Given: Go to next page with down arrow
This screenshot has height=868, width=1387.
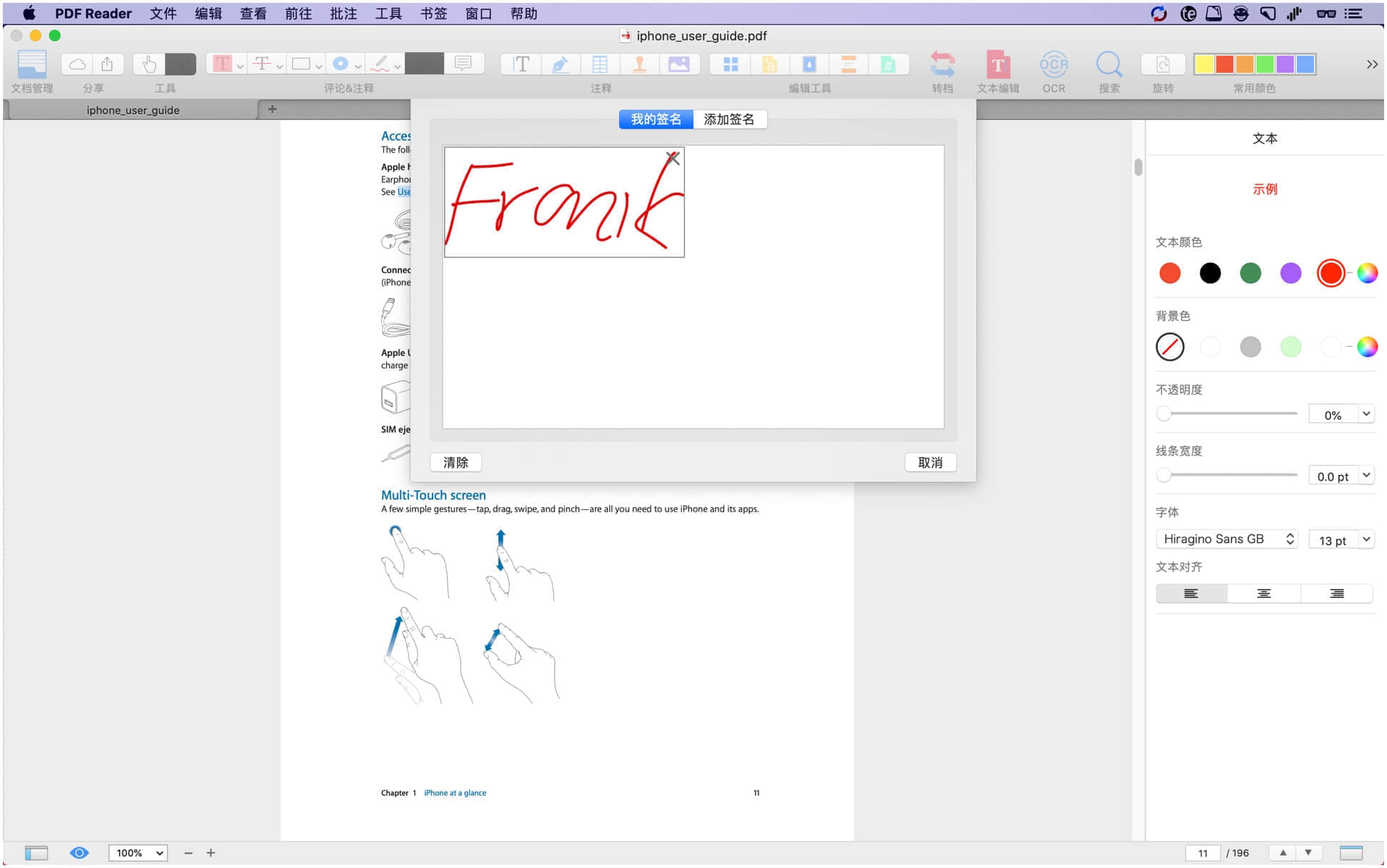Looking at the screenshot, I should [1308, 852].
